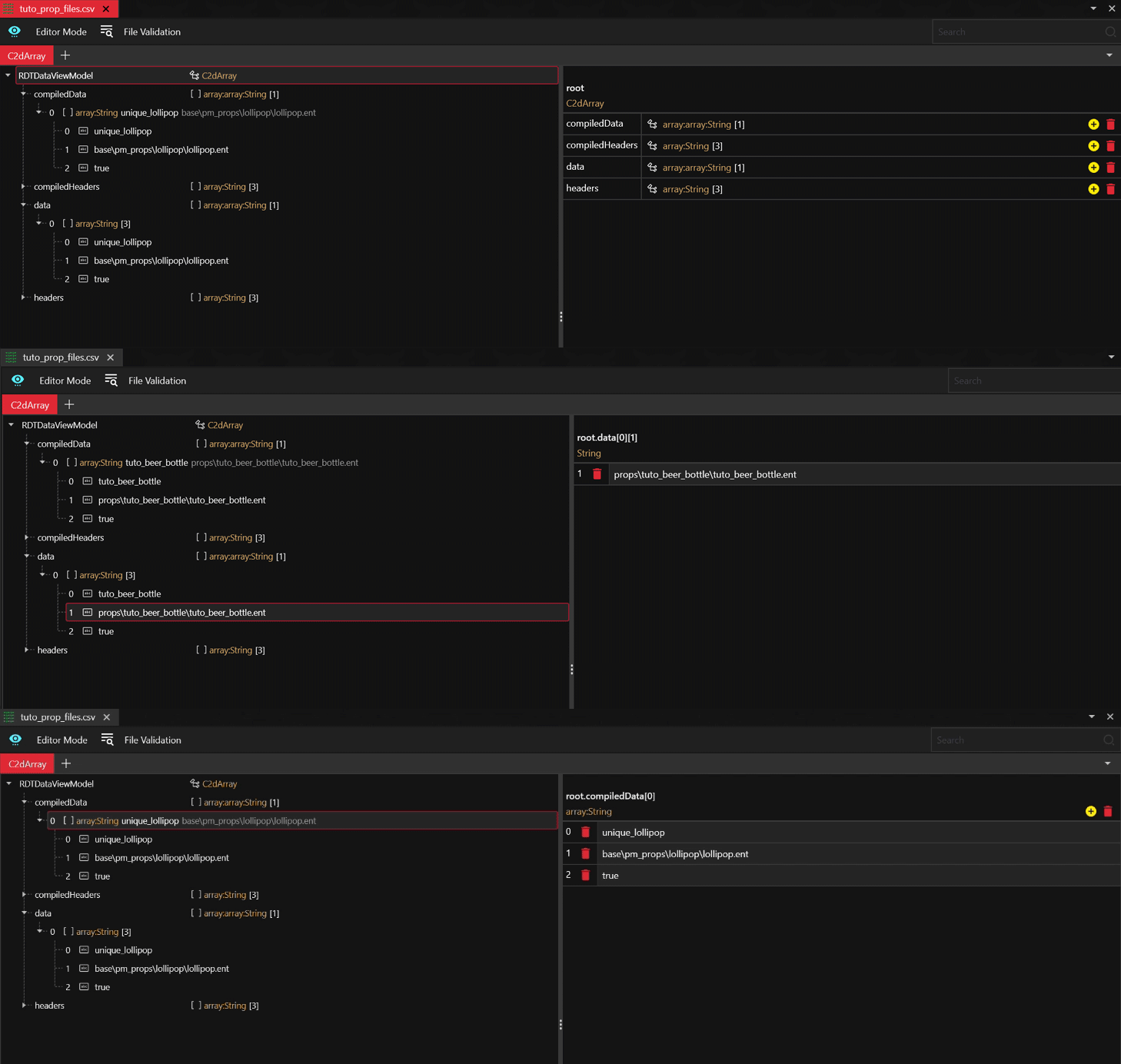Click the yellow plus on root's data row

pos(1093,168)
